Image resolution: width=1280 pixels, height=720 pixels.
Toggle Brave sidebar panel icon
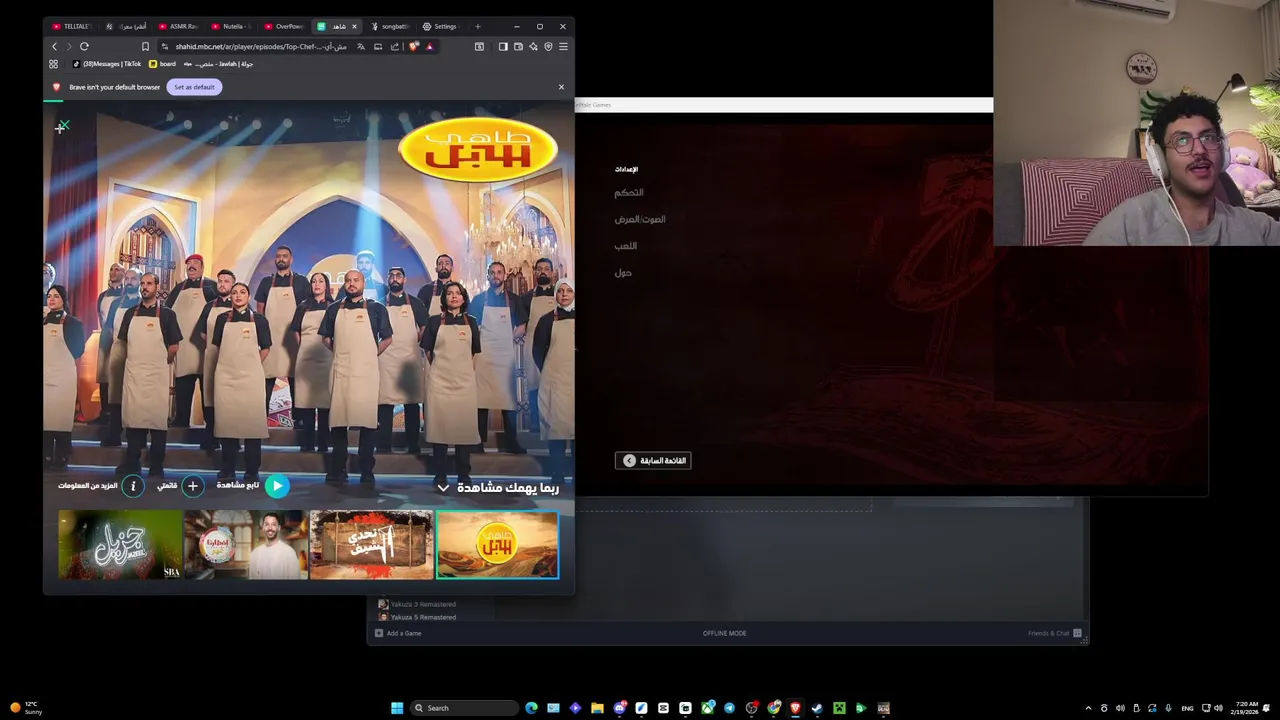[x=503, y=46]
